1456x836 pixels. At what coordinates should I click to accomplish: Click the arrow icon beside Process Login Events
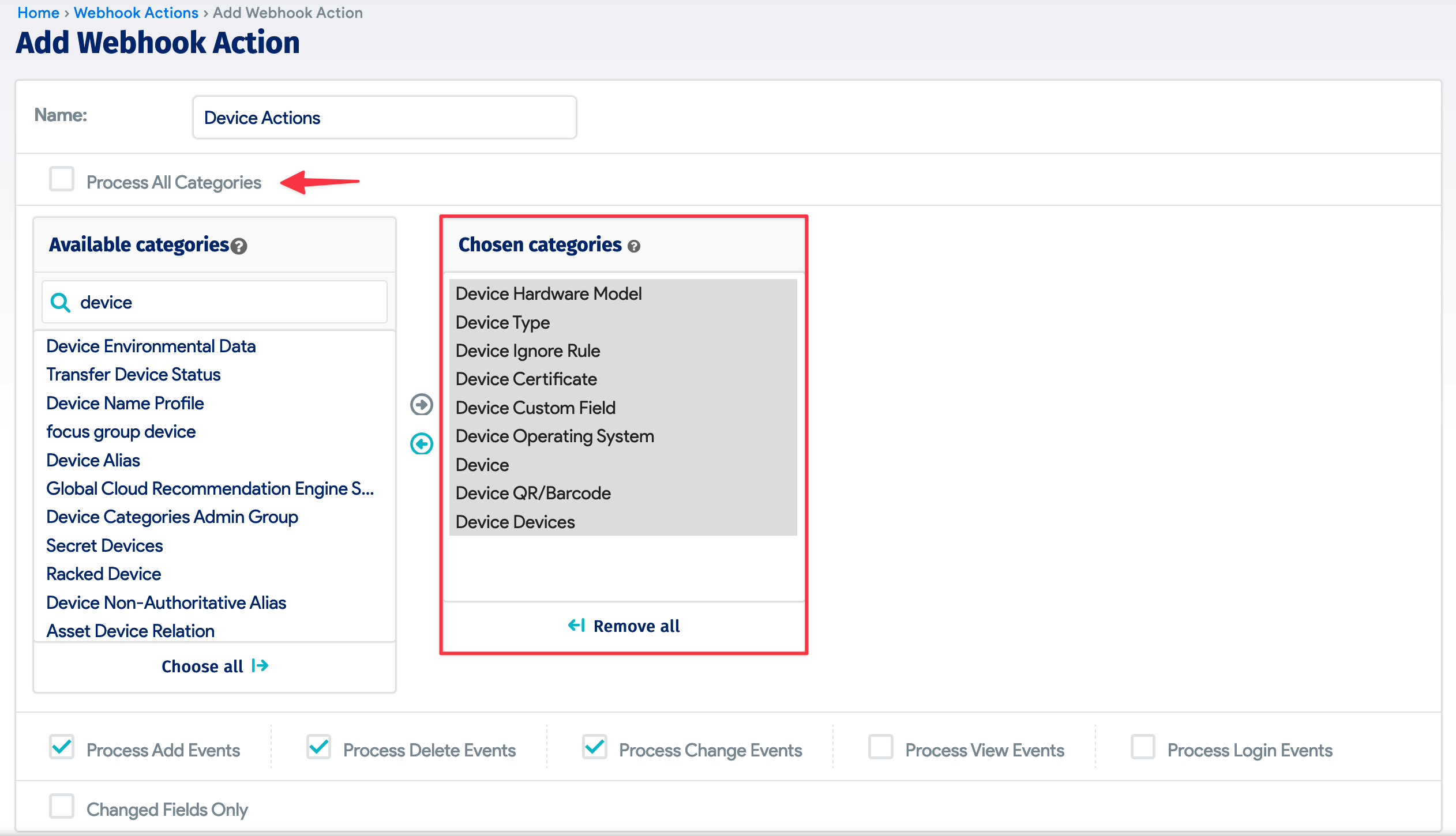tap(1144, 747)
